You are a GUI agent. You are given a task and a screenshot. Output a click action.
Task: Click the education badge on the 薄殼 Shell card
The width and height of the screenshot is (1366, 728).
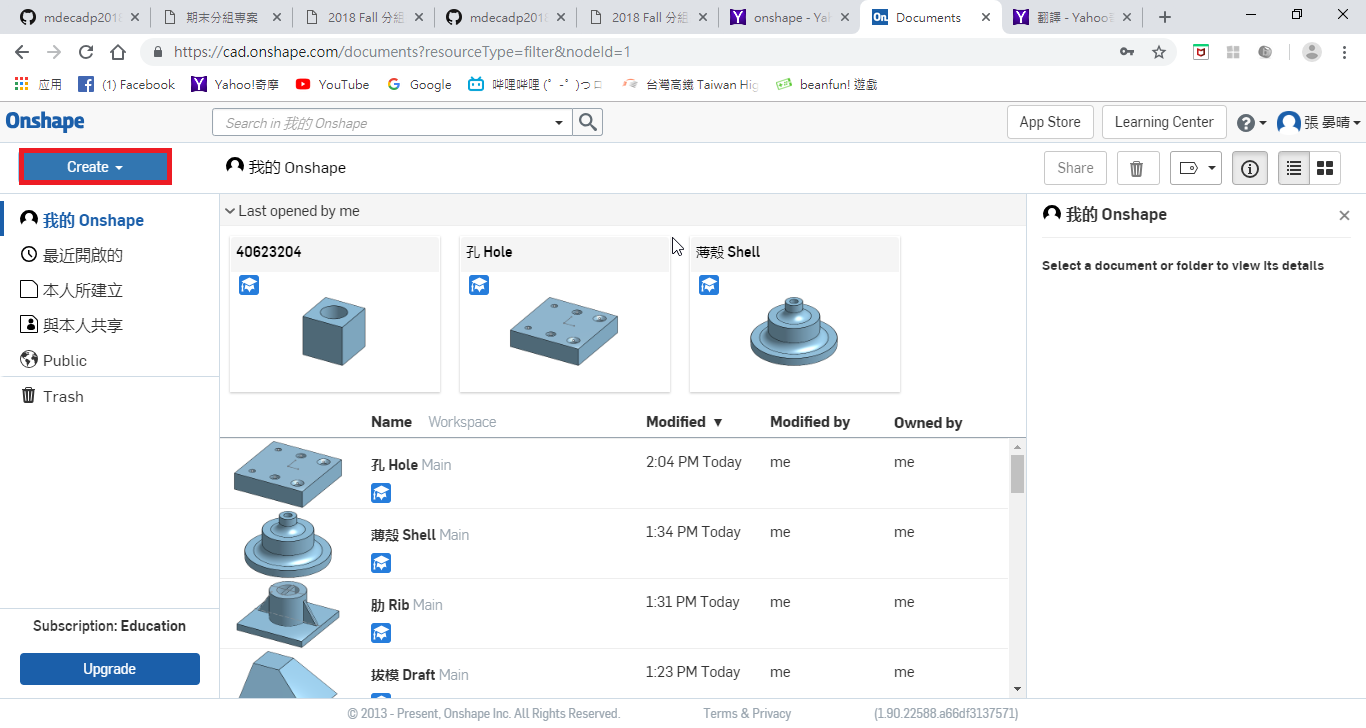[x=709, y=286]
